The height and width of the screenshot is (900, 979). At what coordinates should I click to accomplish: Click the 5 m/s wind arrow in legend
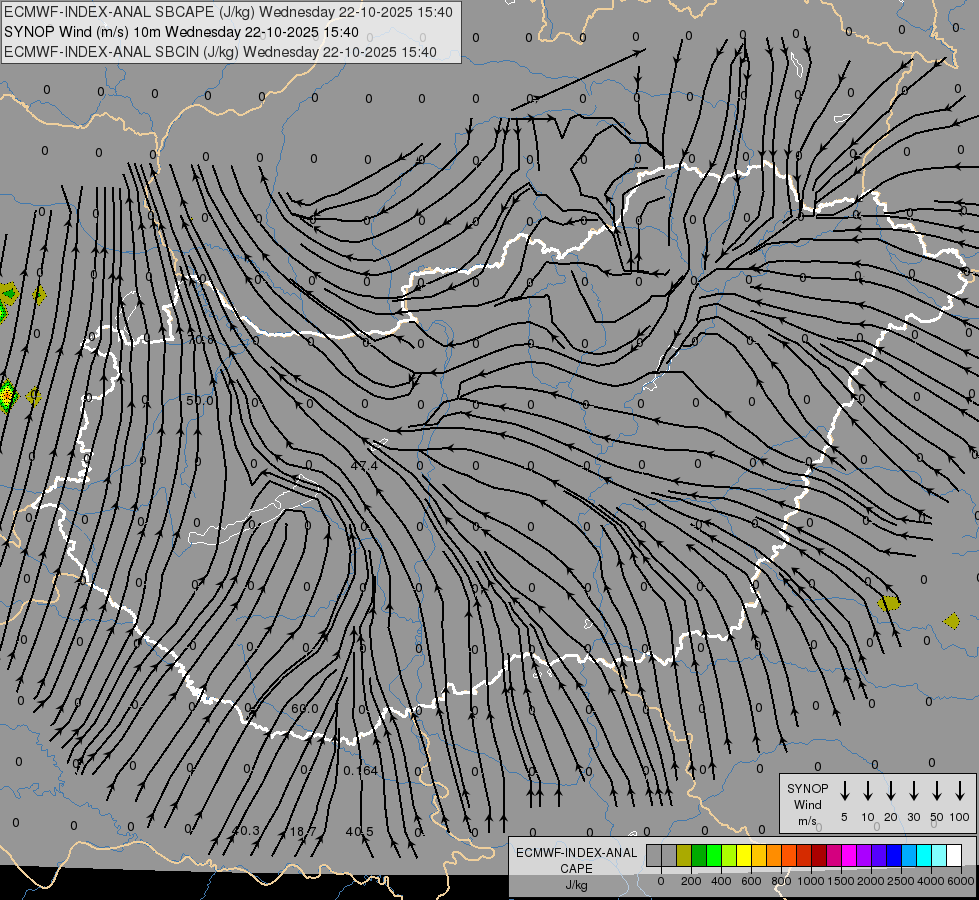coord(845,791)
